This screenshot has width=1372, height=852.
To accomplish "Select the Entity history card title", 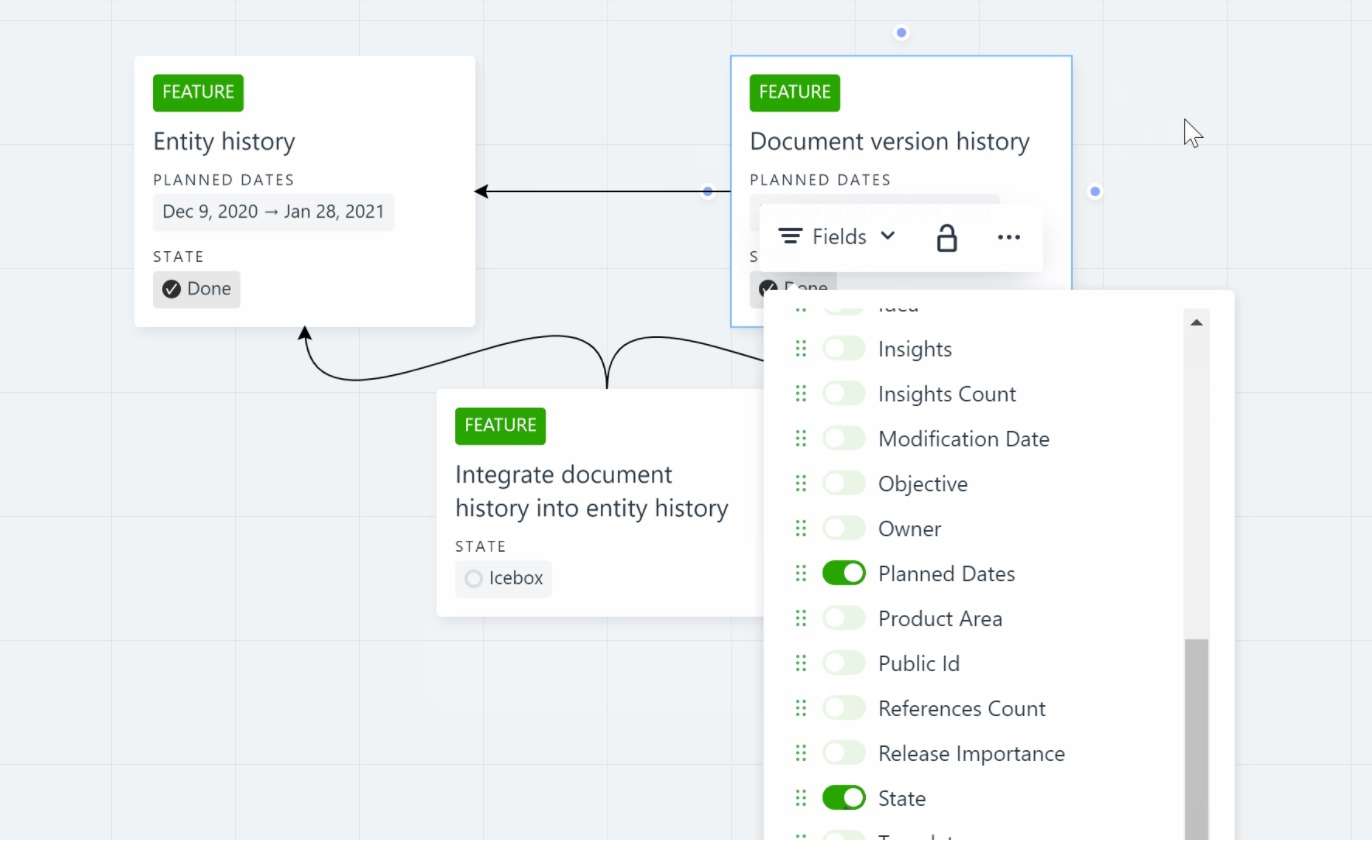I will [x=224, y=142].
